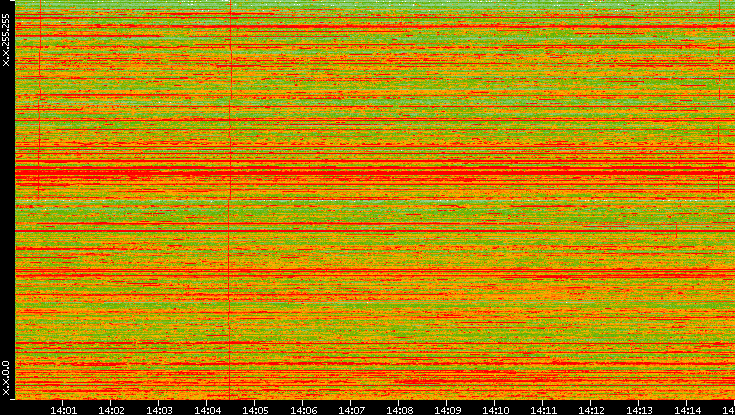
Task: Select the 14:06 tick label
Action: (x=303, y=410)
